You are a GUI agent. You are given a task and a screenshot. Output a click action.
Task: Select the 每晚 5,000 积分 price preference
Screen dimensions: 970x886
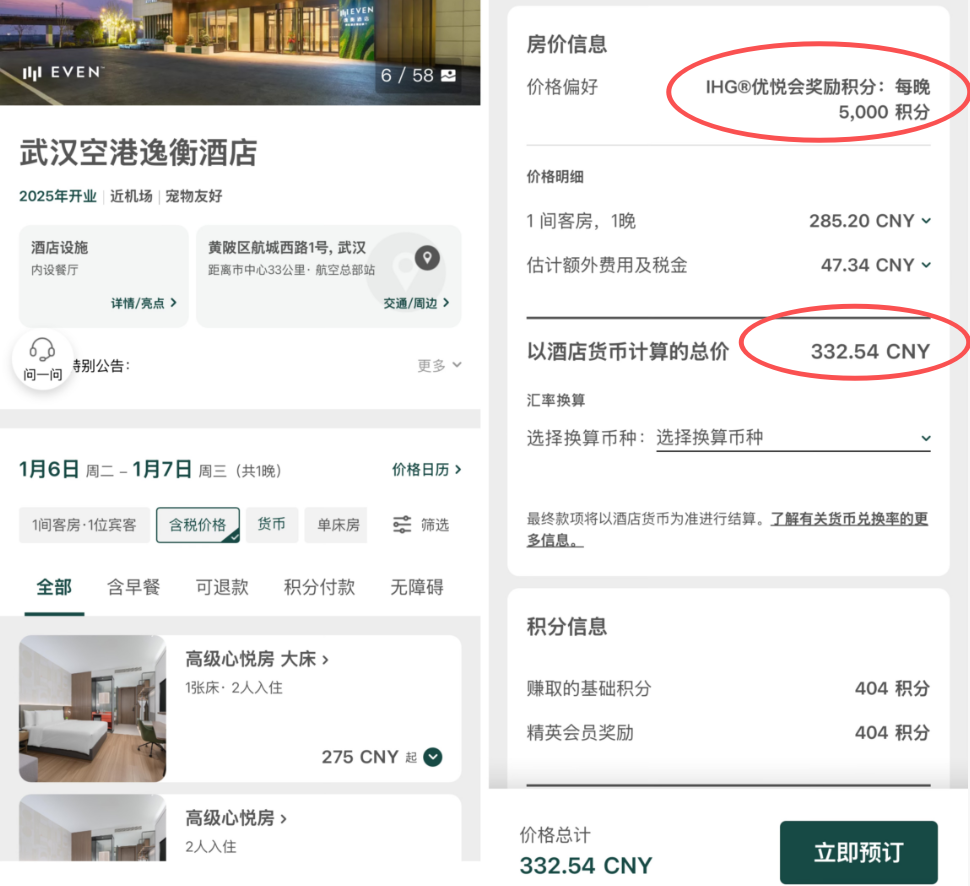tap(818, 99)
